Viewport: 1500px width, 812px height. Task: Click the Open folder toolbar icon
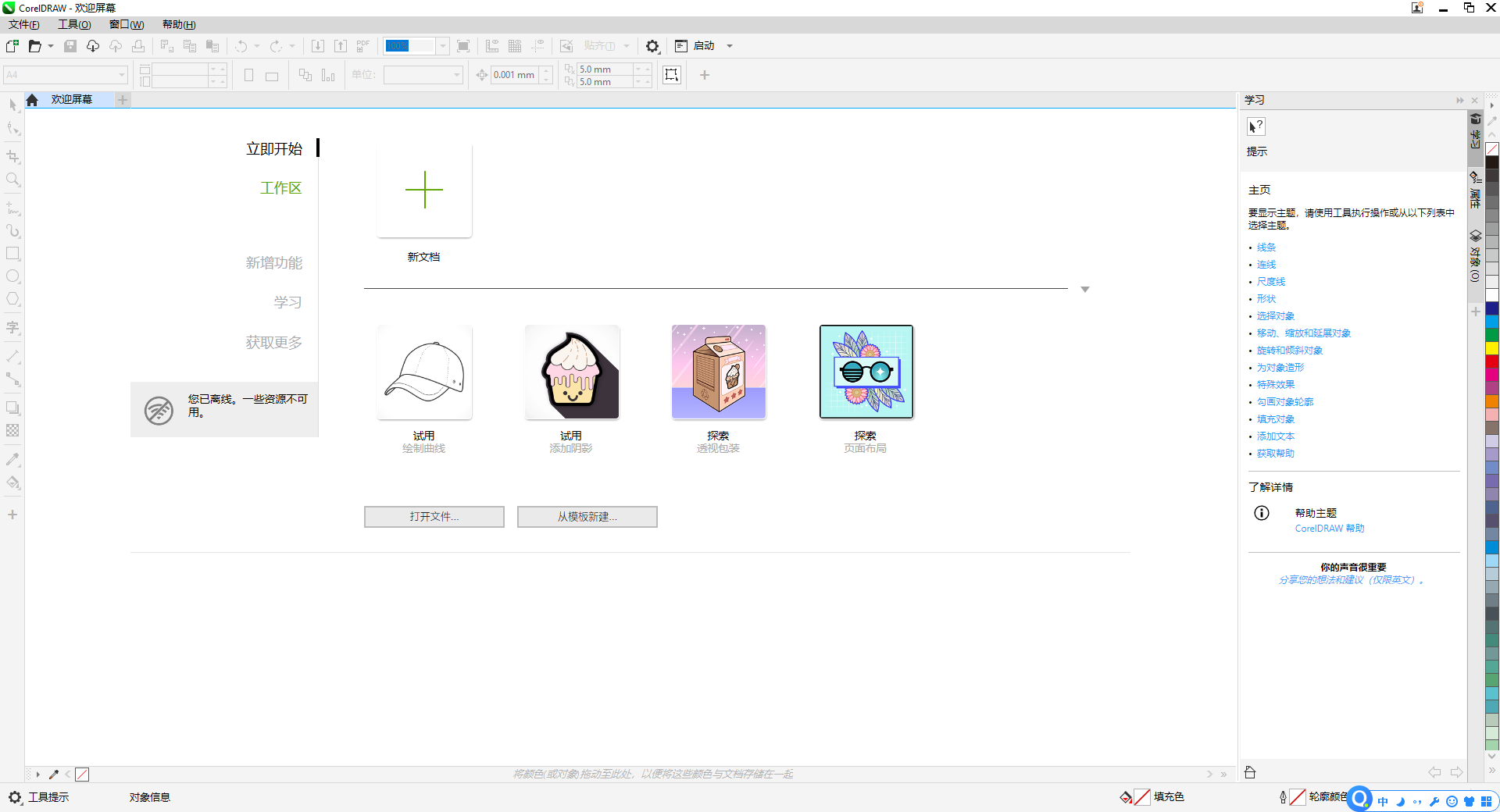click(34, 46)
